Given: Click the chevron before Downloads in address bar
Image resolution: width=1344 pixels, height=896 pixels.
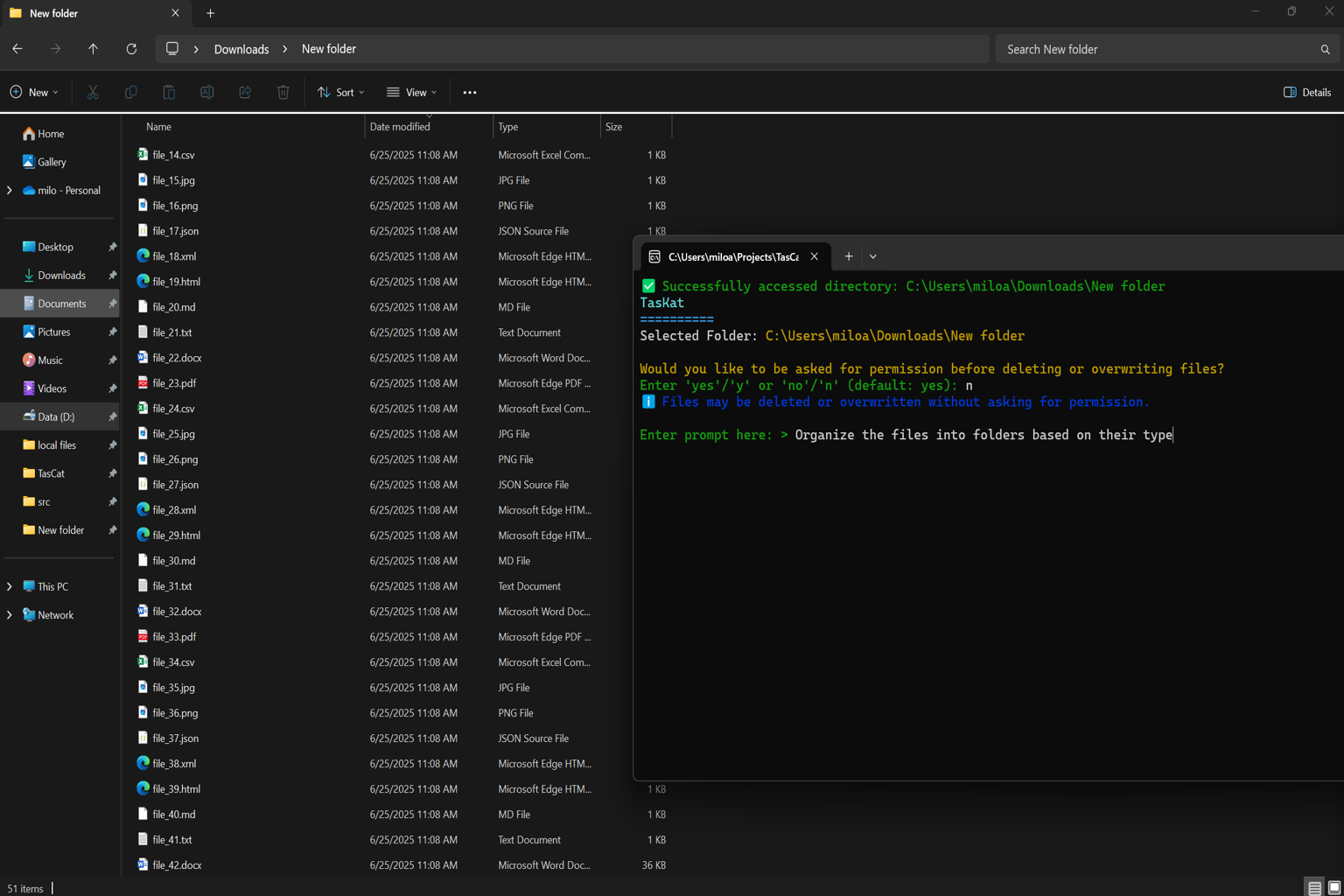Looking at the screenshot, I should click(196, 49).
